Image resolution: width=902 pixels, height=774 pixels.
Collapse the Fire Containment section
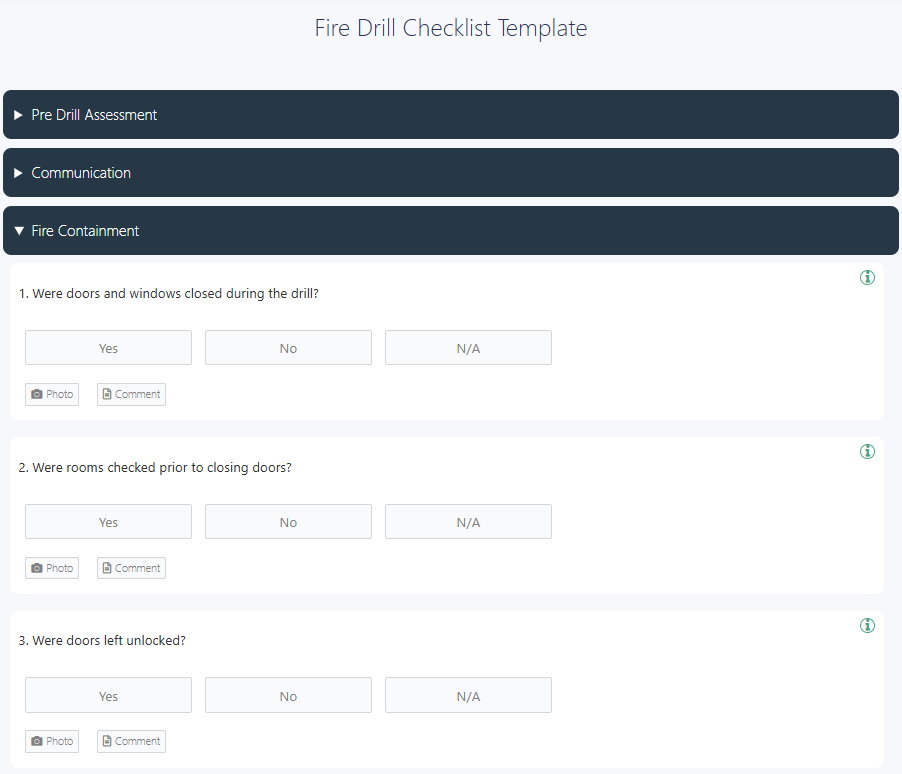(451, 231)
